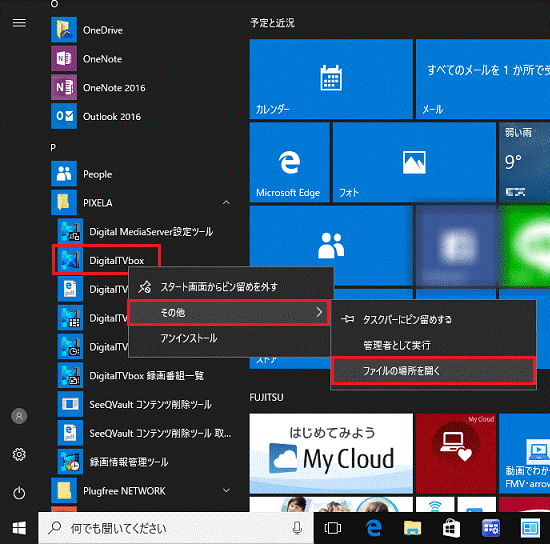Image resolution: width=550 pixels, height=544 pixels.
Task: Open the Microsoft Edge tile
Action: 289,162
